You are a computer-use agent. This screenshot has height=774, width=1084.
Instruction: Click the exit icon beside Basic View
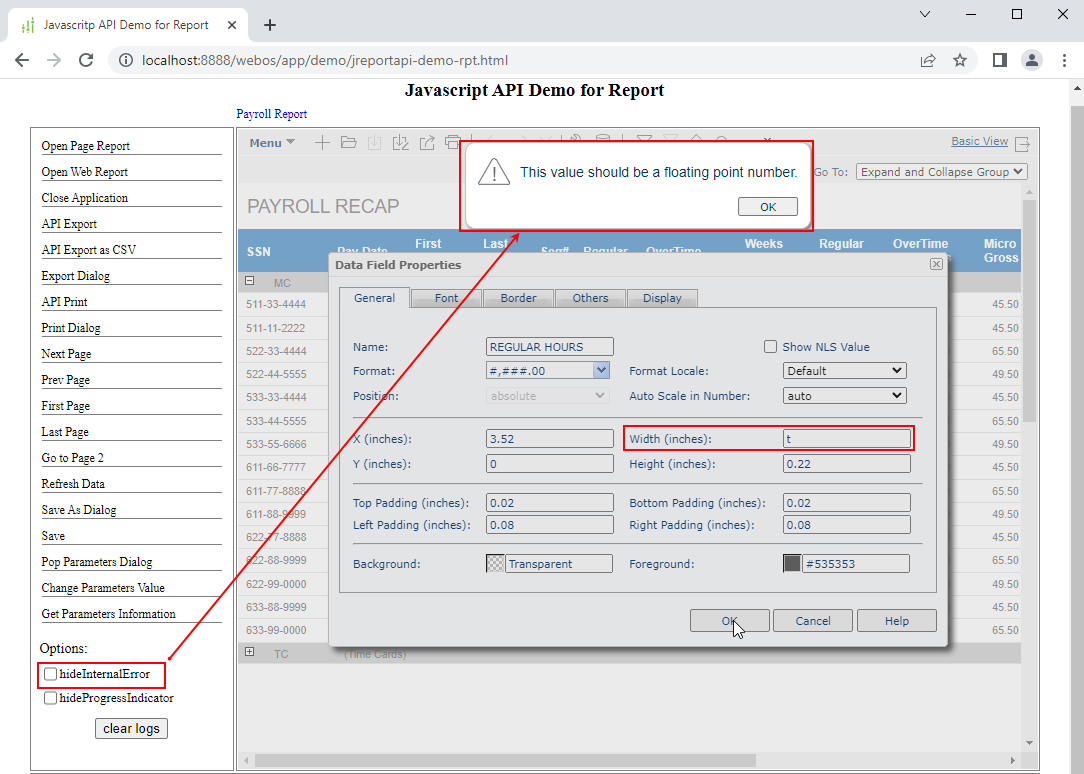click(1022, 143)
